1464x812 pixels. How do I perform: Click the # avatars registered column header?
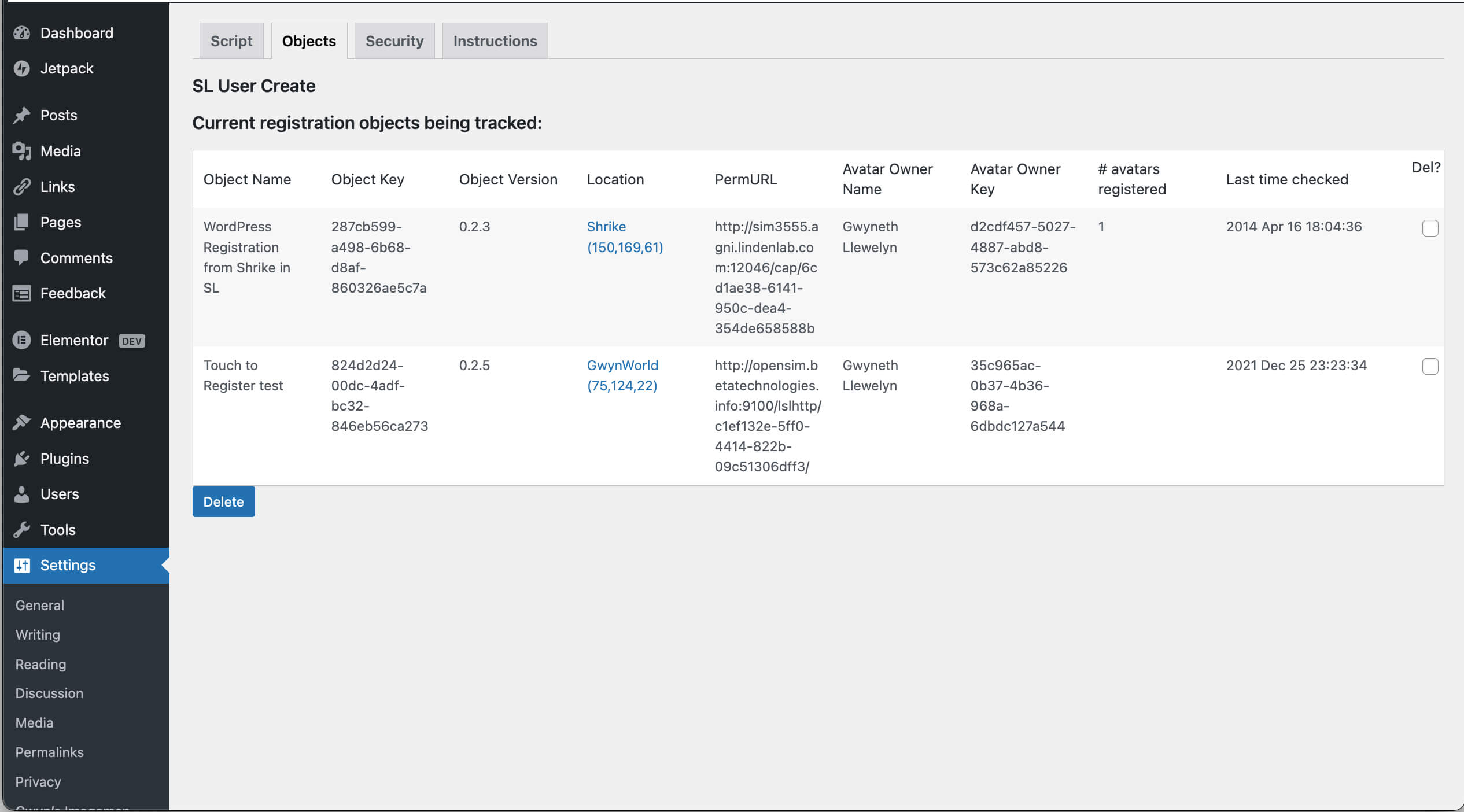[1132, 179]
